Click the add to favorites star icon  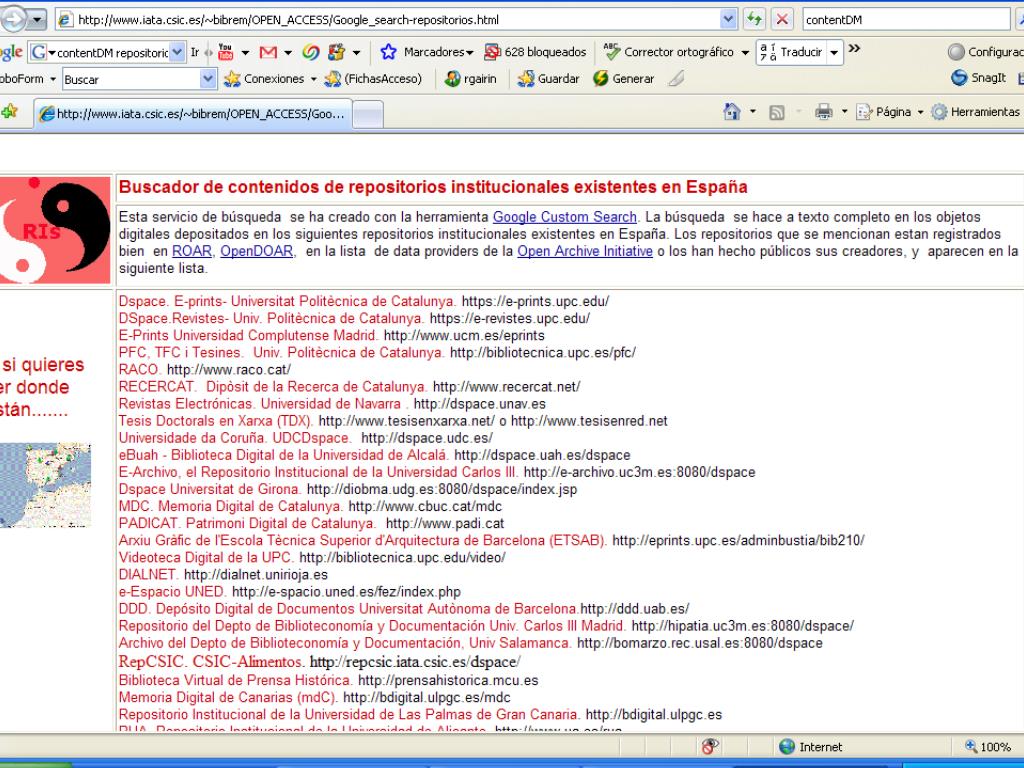pos(9,112)
